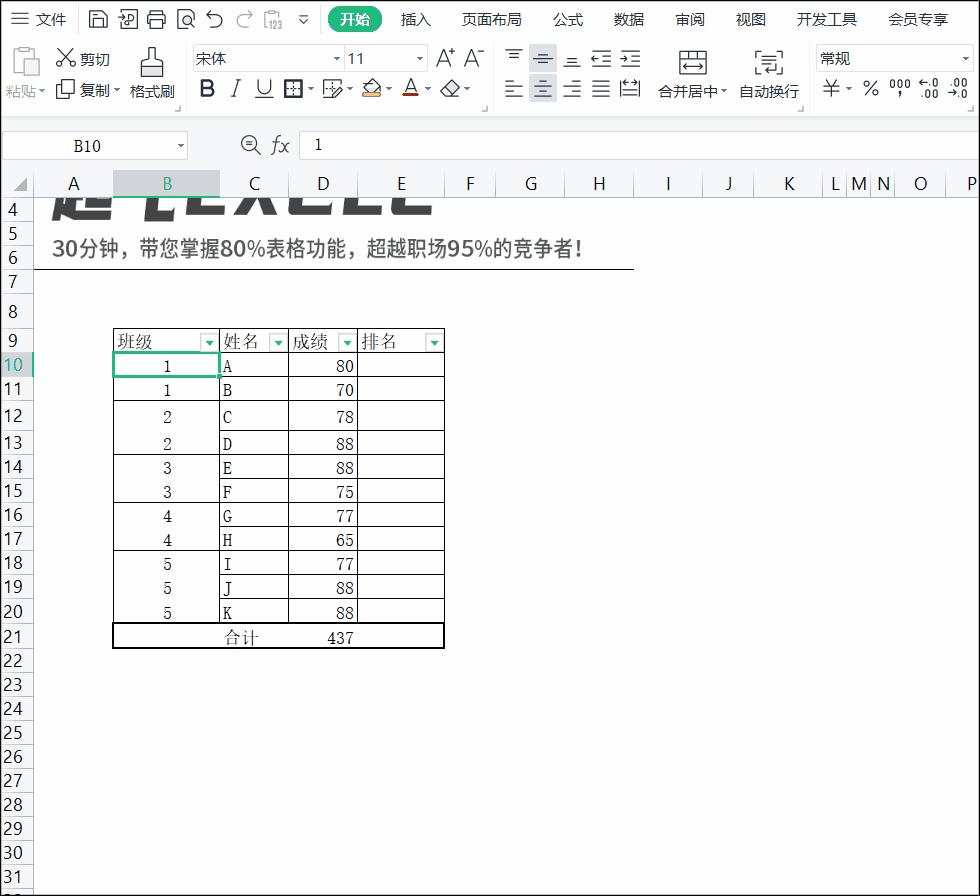Open 班级 column filter dropdown
This screenshot has width=980, height=896.
pyautogui.click(x=209, y=342)
